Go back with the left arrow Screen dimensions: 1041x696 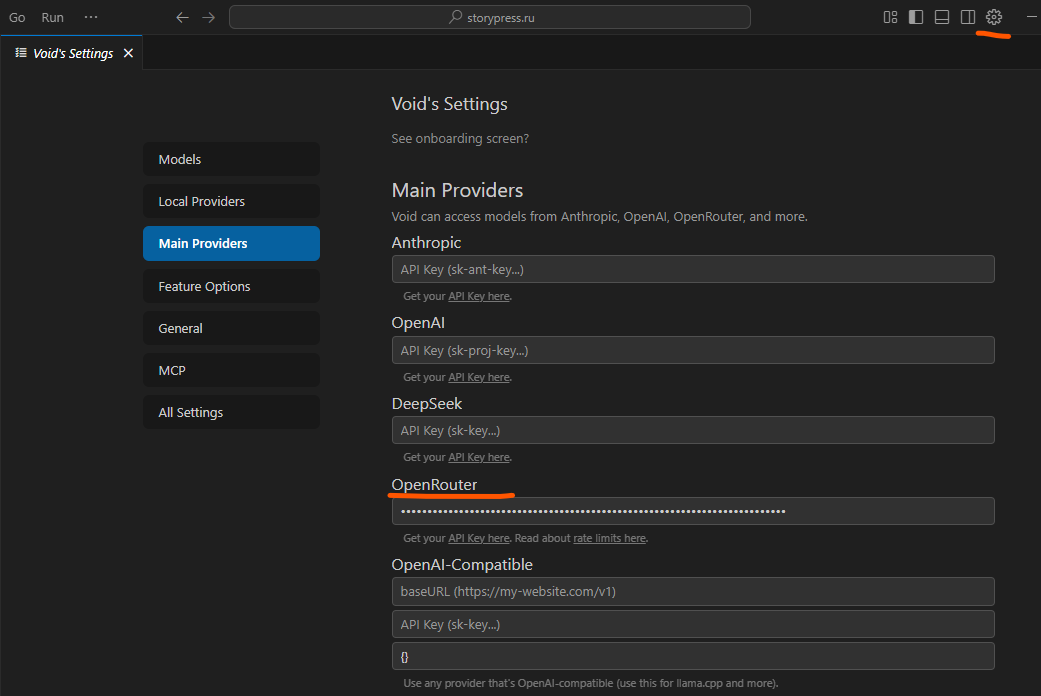(x=182, y=17)
